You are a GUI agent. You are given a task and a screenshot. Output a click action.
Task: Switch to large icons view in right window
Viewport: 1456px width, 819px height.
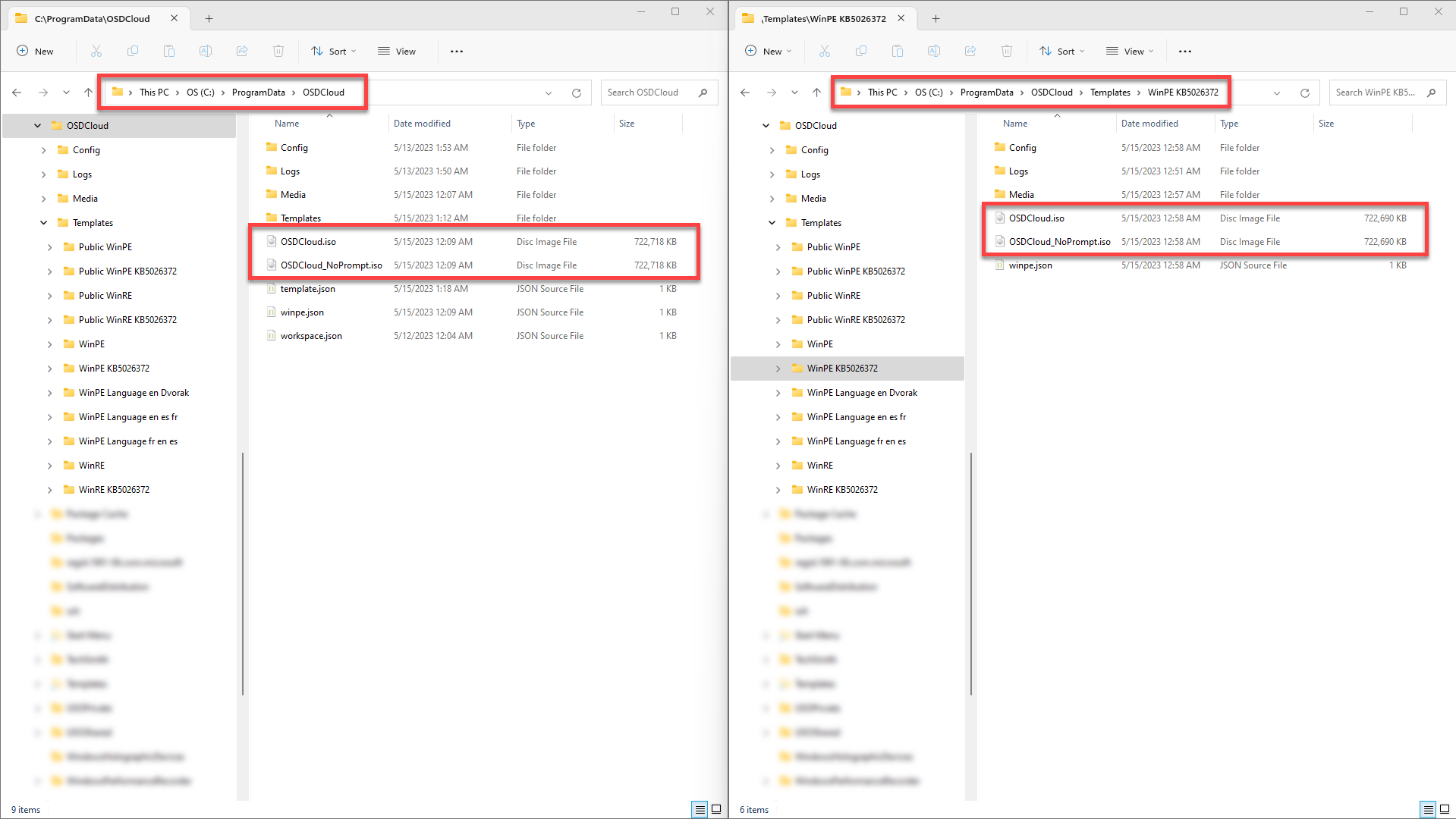click(x=1445, y=809)
